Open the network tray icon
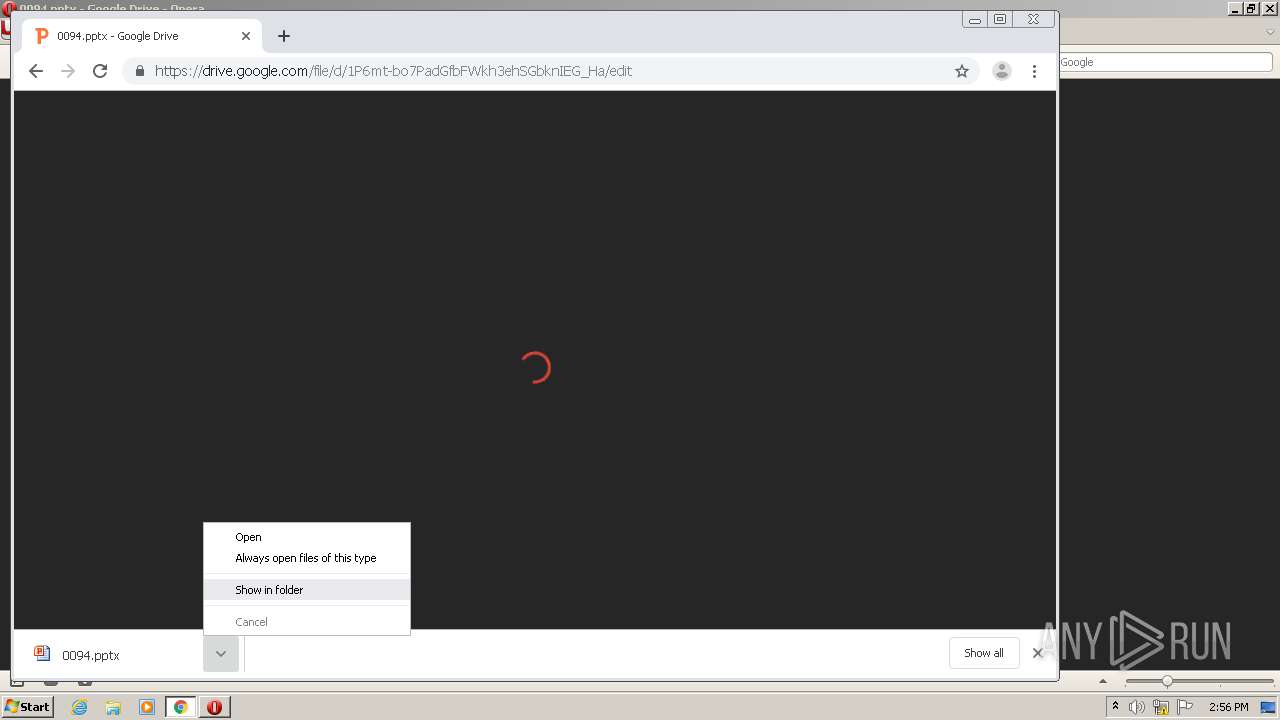1280x720 pixels. coord(1161,707)
